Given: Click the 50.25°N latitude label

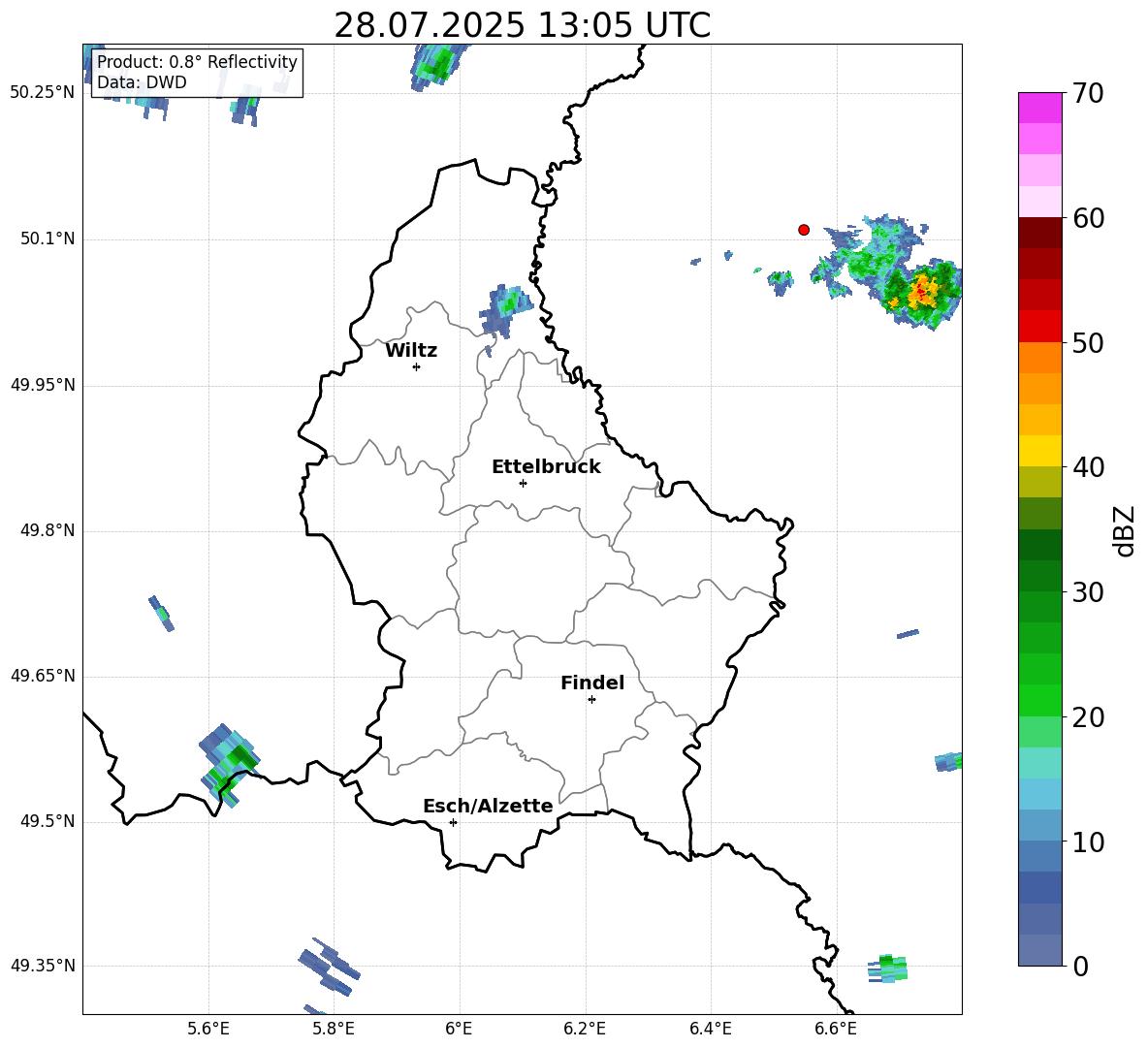Looking at the screenshot, I should click(x=43, y=93).
